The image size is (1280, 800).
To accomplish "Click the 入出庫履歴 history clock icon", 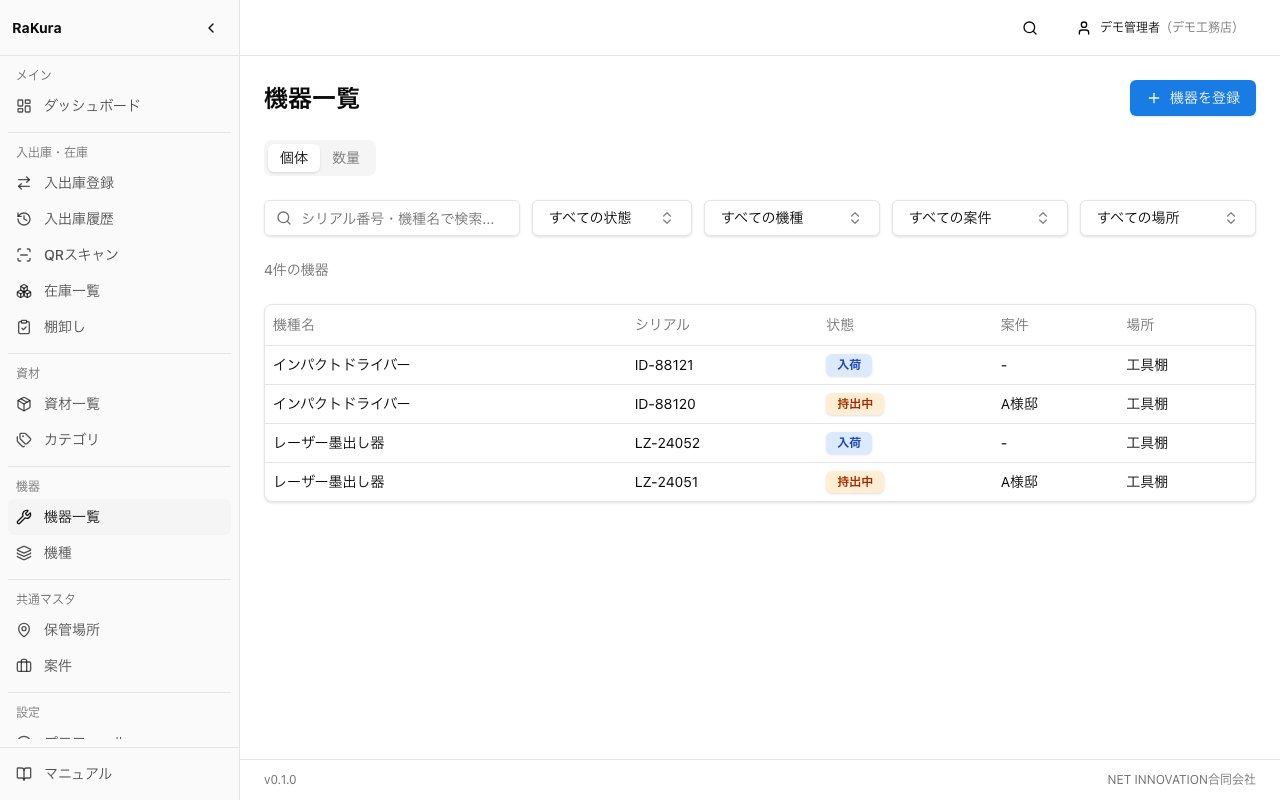I will tap(24, 219).
